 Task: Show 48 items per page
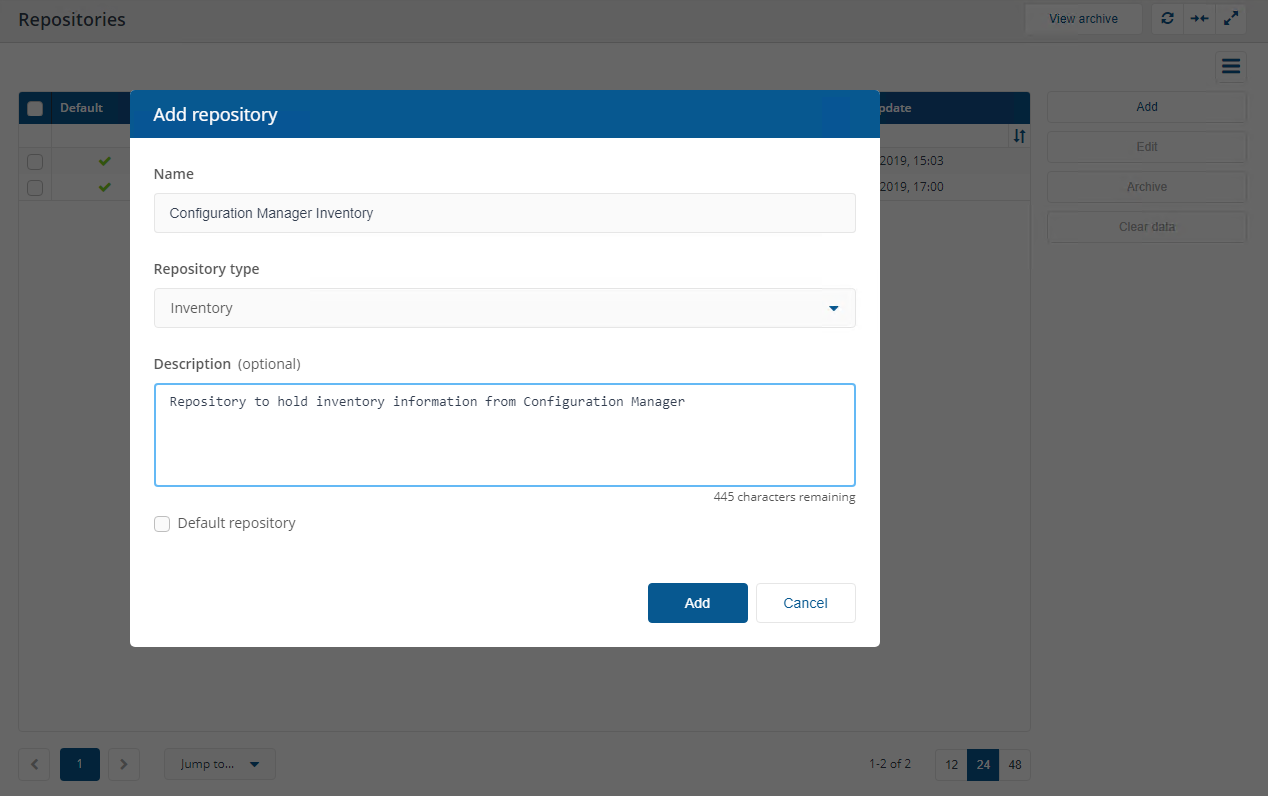point(1015,765)
